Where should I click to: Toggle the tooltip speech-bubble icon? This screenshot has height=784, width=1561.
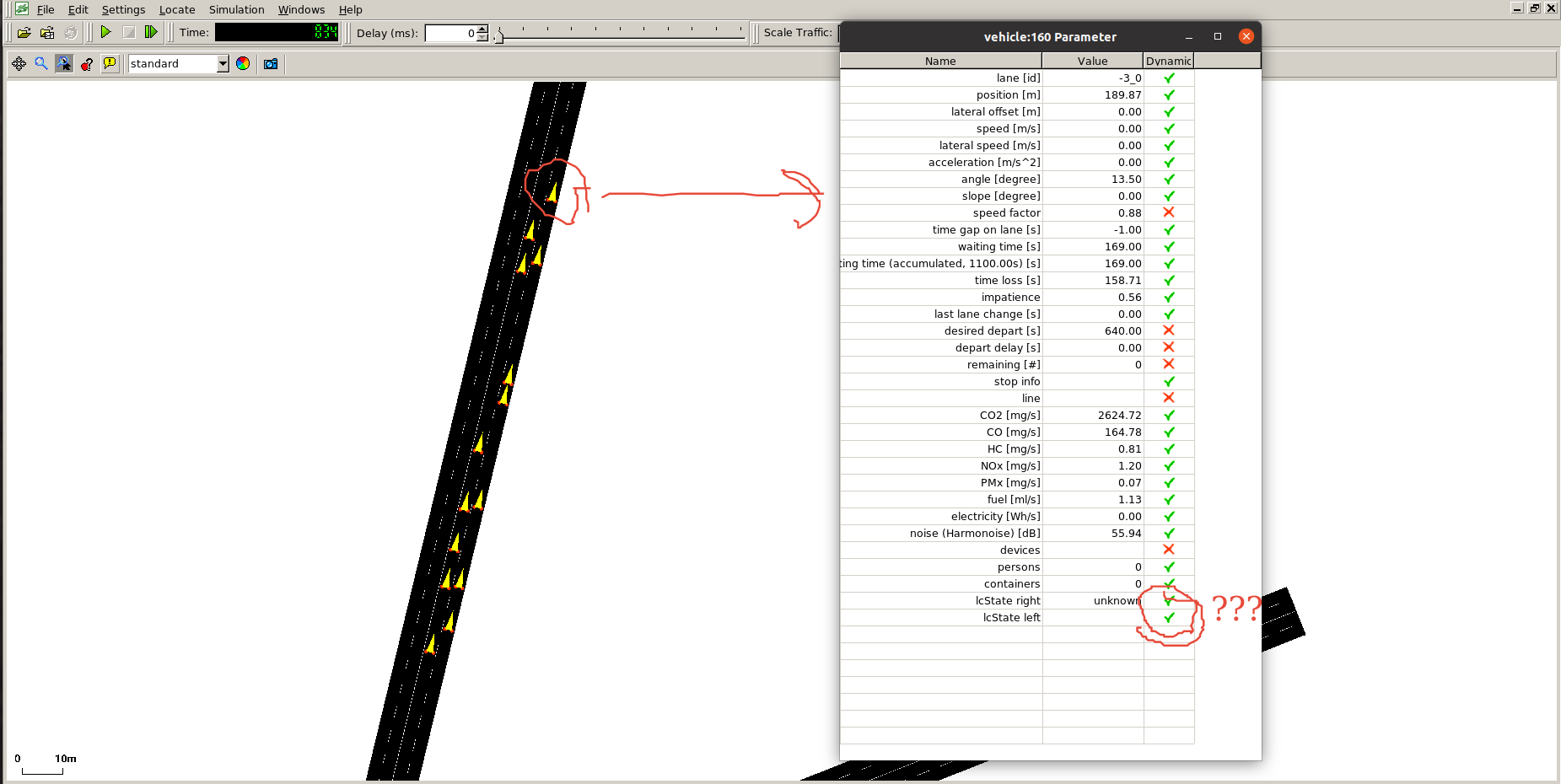coord(109,63)
